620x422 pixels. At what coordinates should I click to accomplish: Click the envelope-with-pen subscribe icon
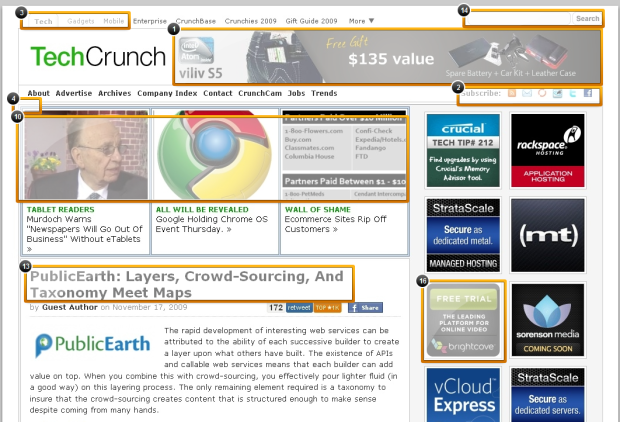[x=557, y=93]
